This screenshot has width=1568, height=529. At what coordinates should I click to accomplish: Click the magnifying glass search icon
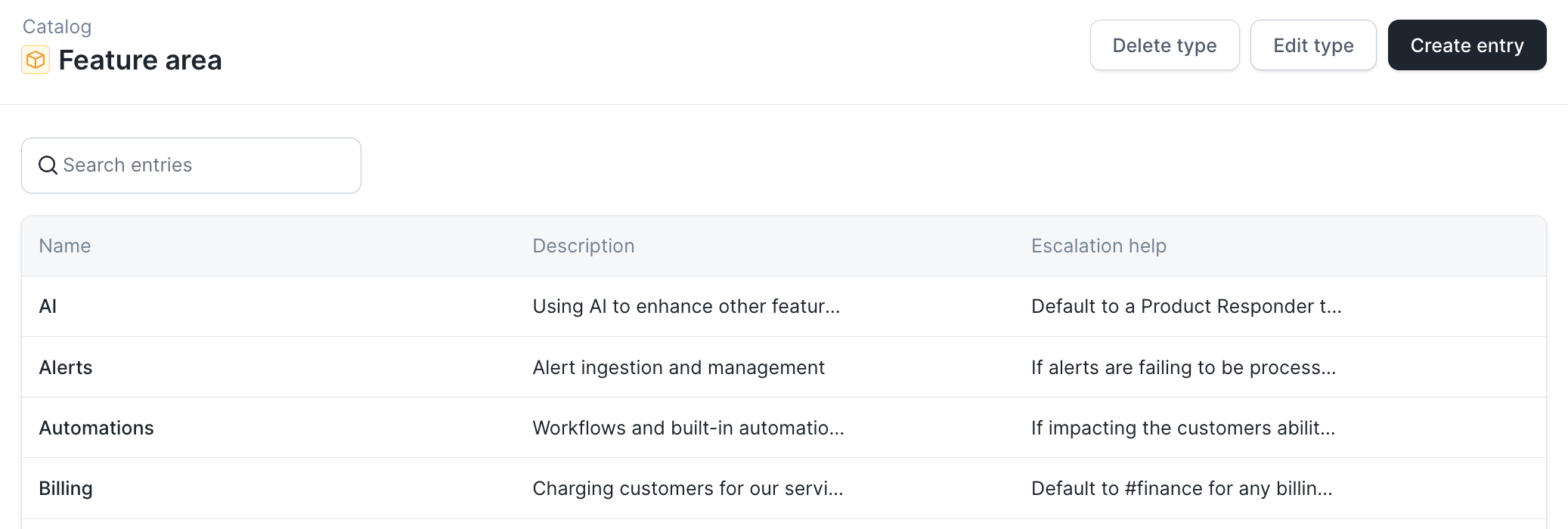48,165
